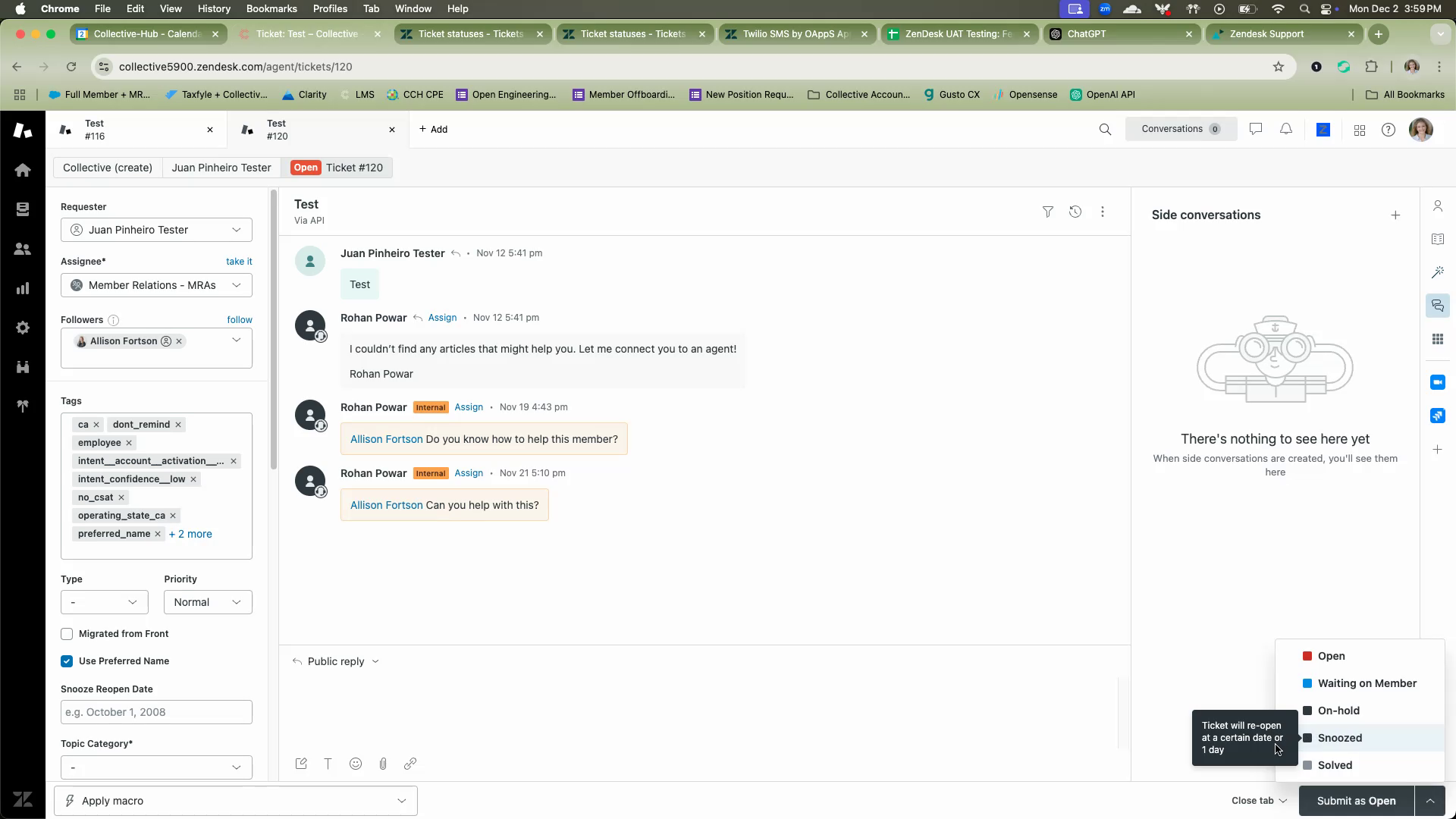Uncheck Use Preferred Name checkbox
Viewport: 1456px width, 819px height.
tap(67, 661)
